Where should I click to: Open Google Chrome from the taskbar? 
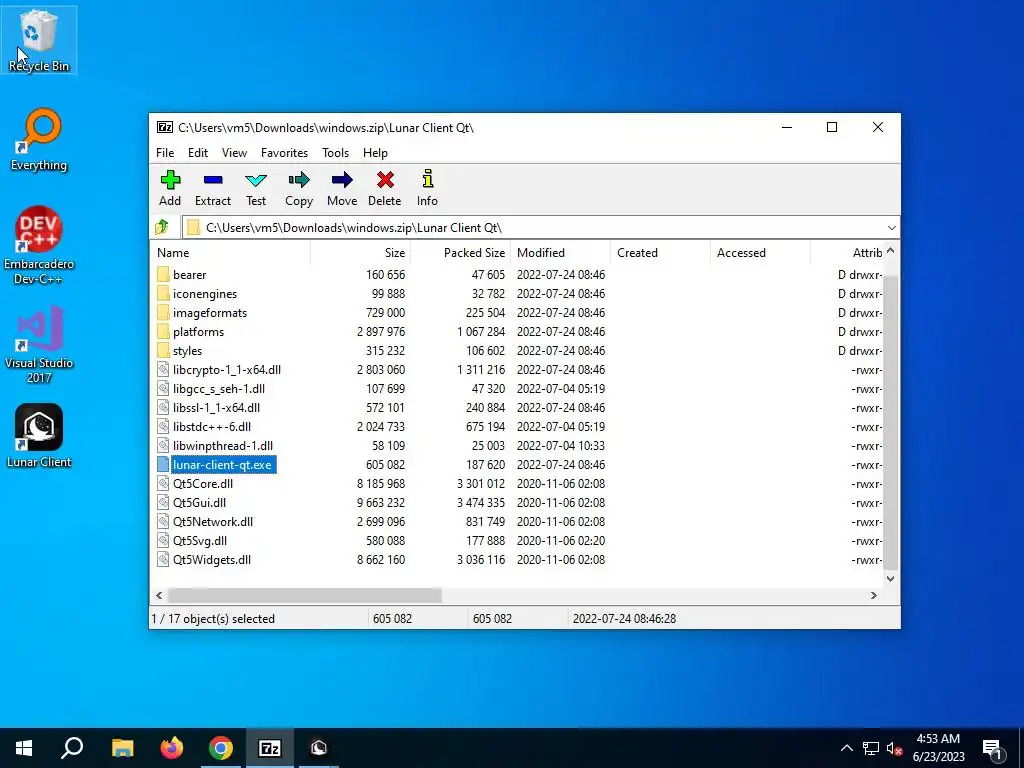(221, 748)
